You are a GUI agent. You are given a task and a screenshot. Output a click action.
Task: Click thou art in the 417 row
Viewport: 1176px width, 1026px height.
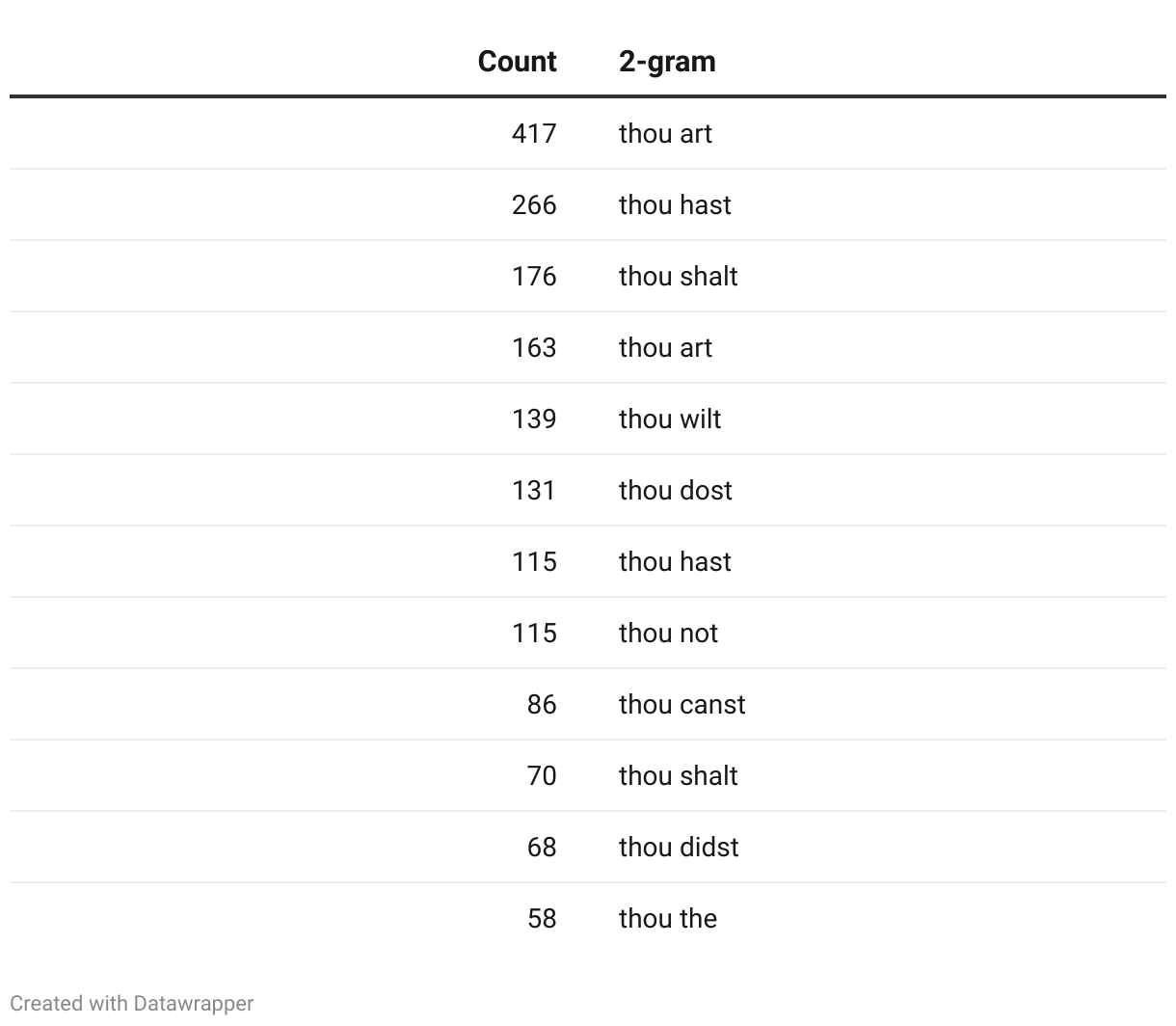pyautogui.click(x=665, y=133)
